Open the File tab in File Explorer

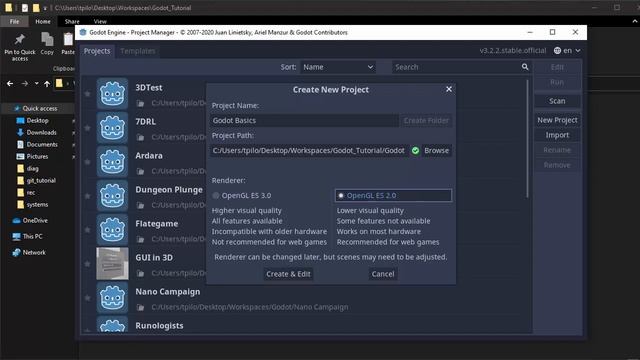click(x=14, y=22)
